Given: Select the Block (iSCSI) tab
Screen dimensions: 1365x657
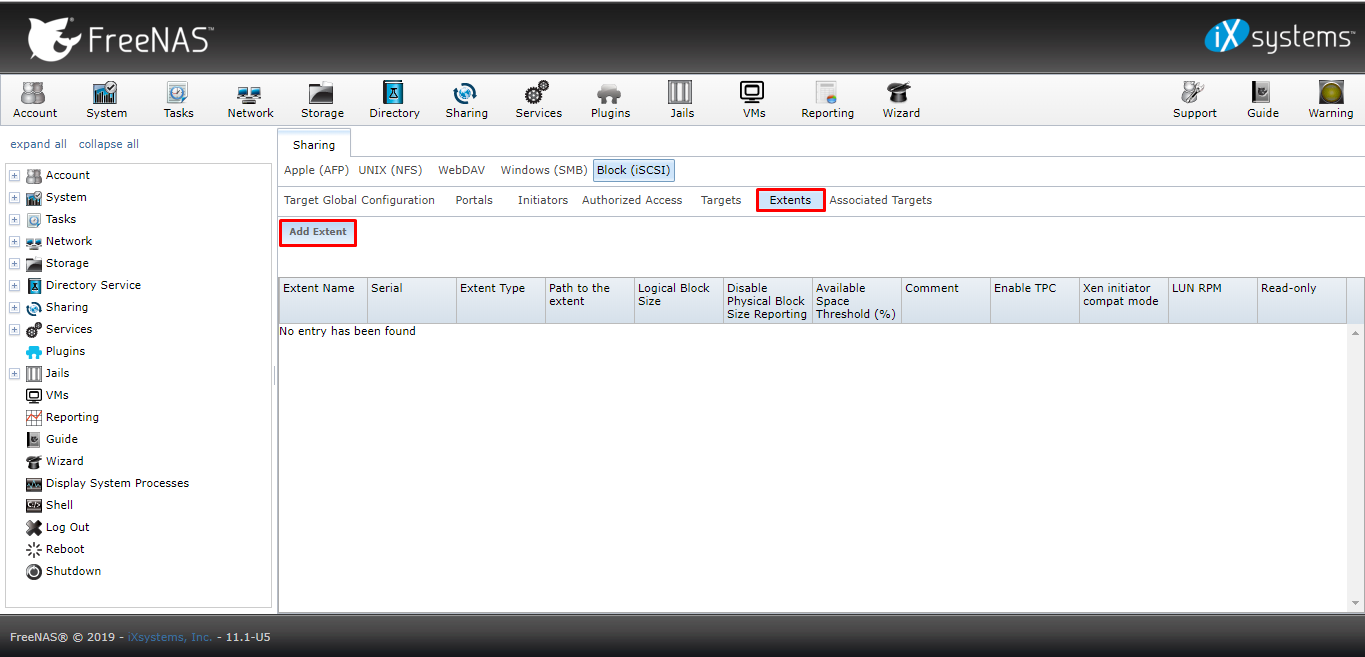Looking at the screenshot, I should (x=634, y=170).
